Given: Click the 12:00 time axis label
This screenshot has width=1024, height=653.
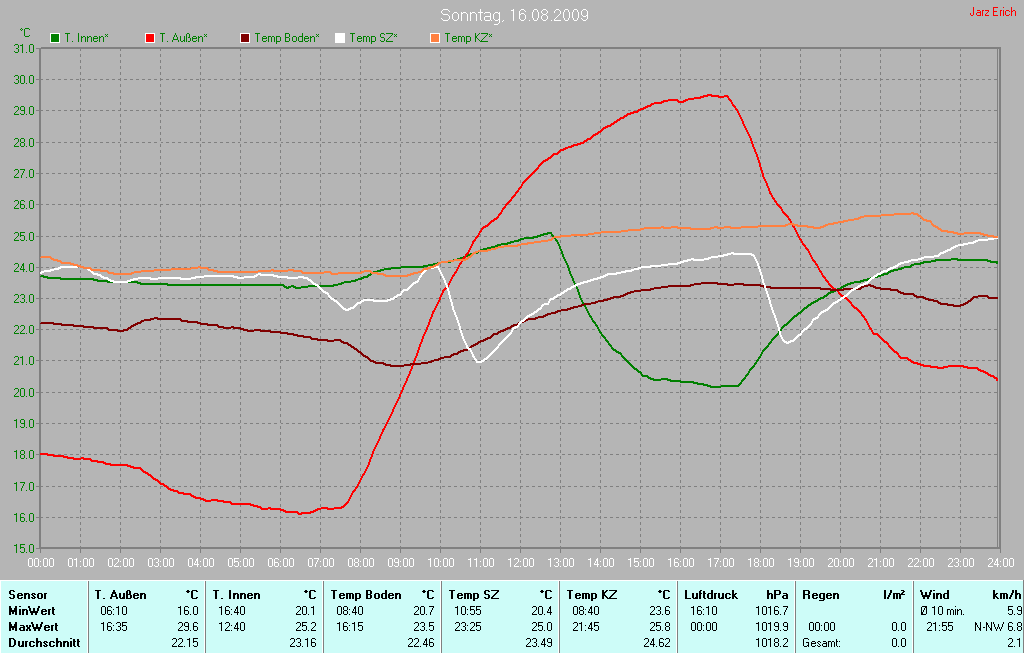Looking at the screenshot, I should pos(520,562).
